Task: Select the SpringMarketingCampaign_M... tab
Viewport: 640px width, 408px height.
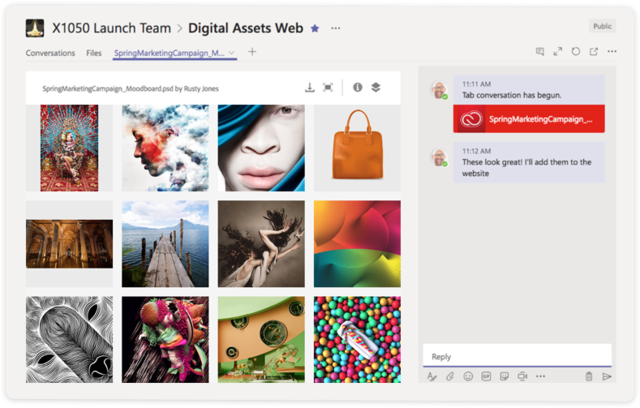Action: pos(169,53)
